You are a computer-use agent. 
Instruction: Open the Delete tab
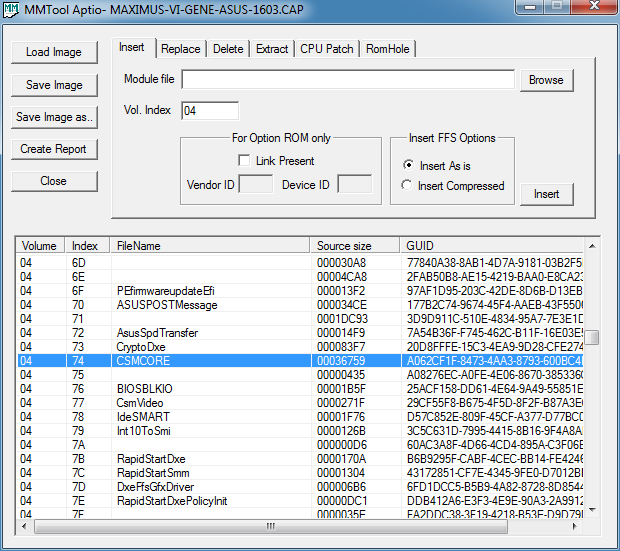[x=228, y=49]
